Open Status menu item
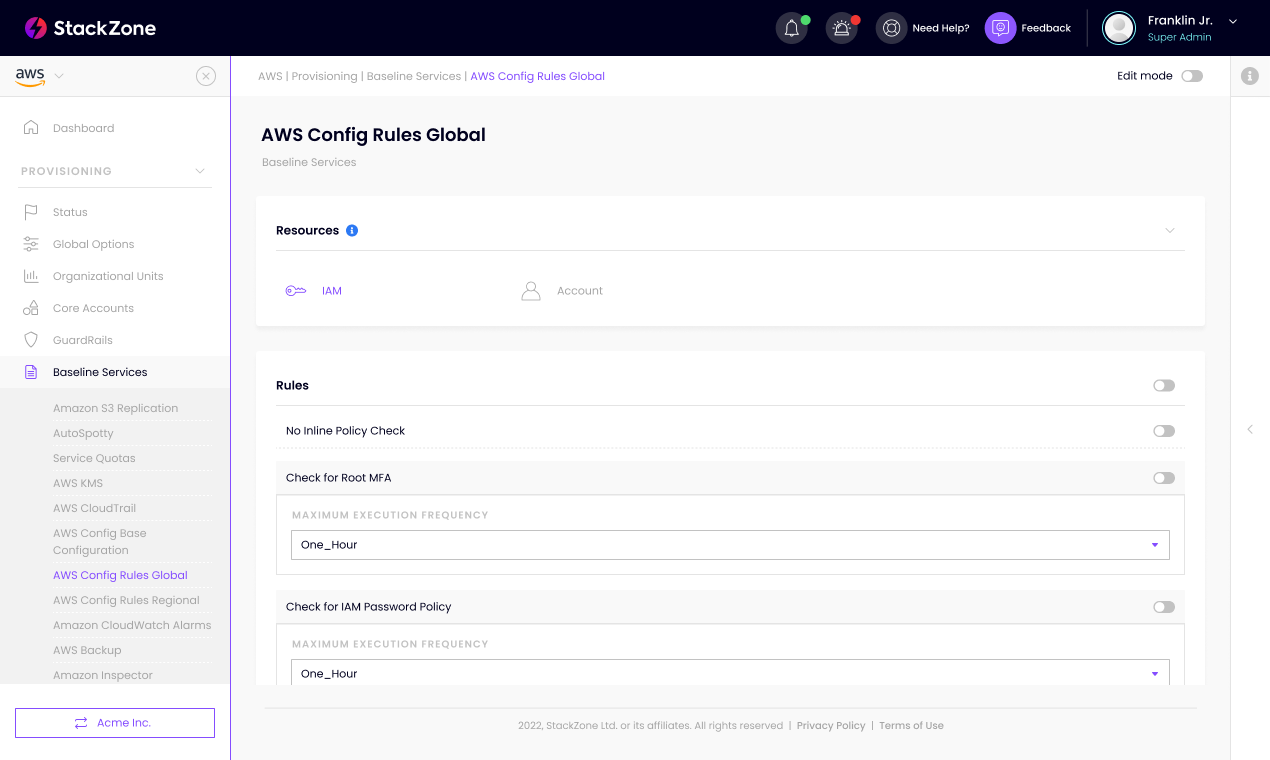This screenshot has height=760, width=1270. [x=70, y=212]
